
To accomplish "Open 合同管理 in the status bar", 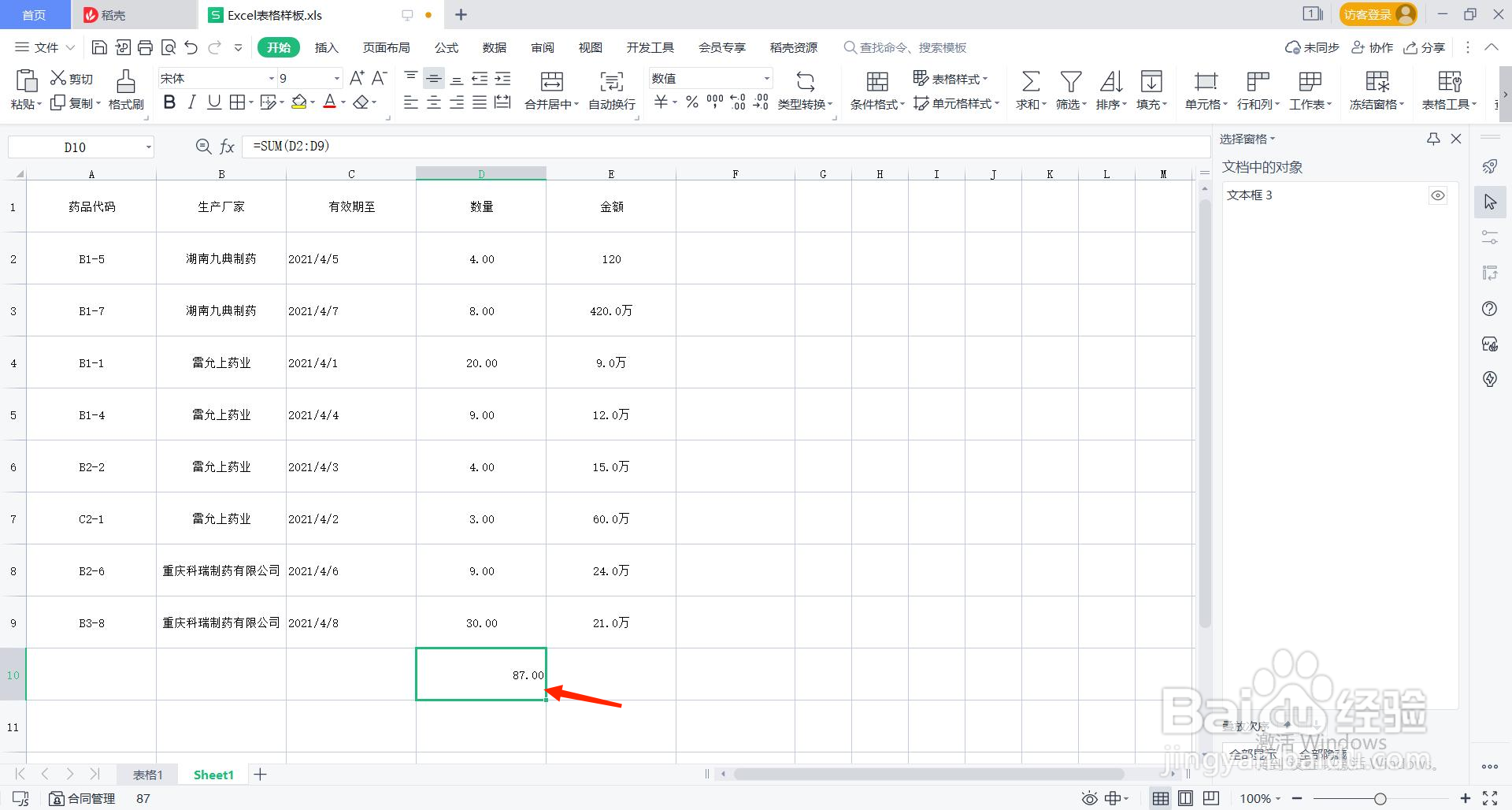I will pos(83,798).
